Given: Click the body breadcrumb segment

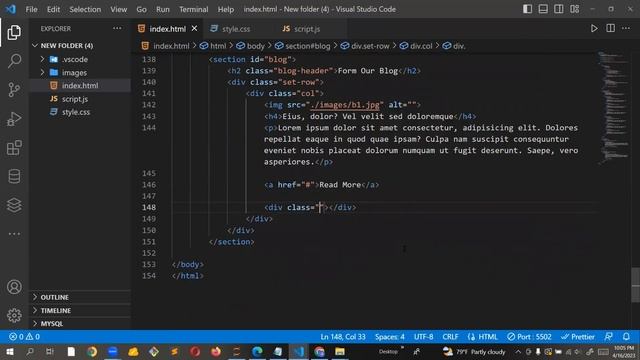Looking at the screenshot, I should click(x=256, y=46).
